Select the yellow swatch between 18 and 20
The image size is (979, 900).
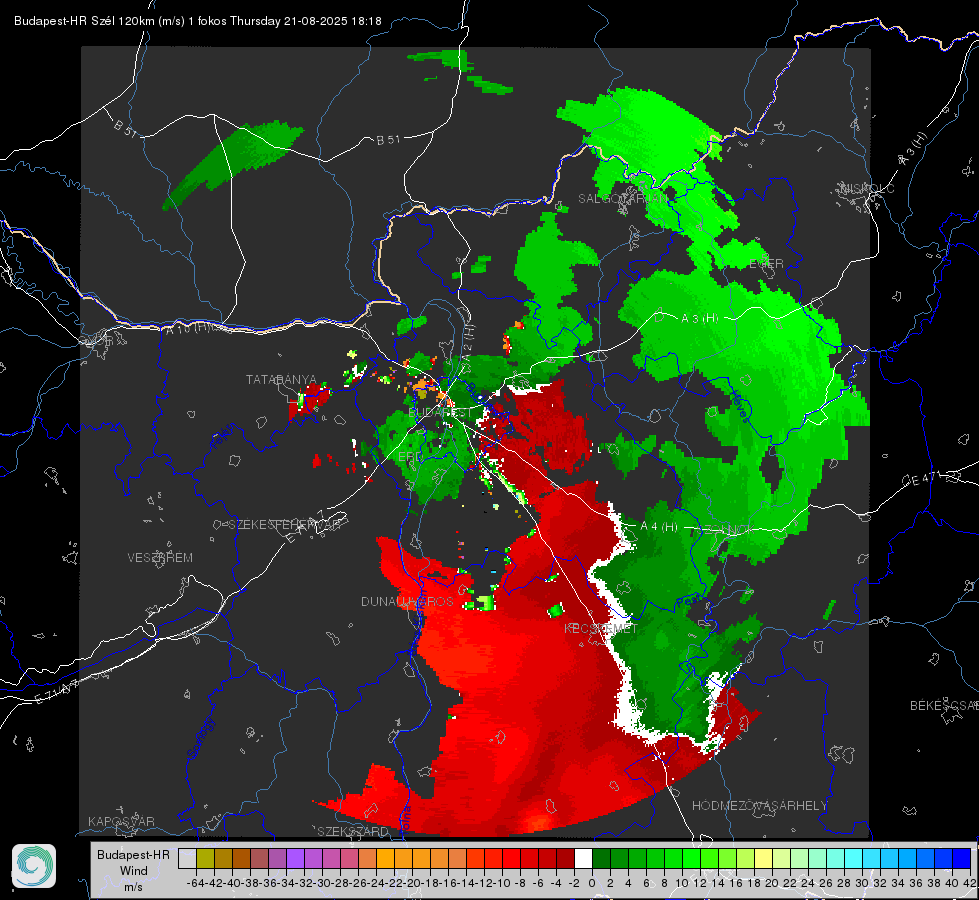[x=763, y=858]
